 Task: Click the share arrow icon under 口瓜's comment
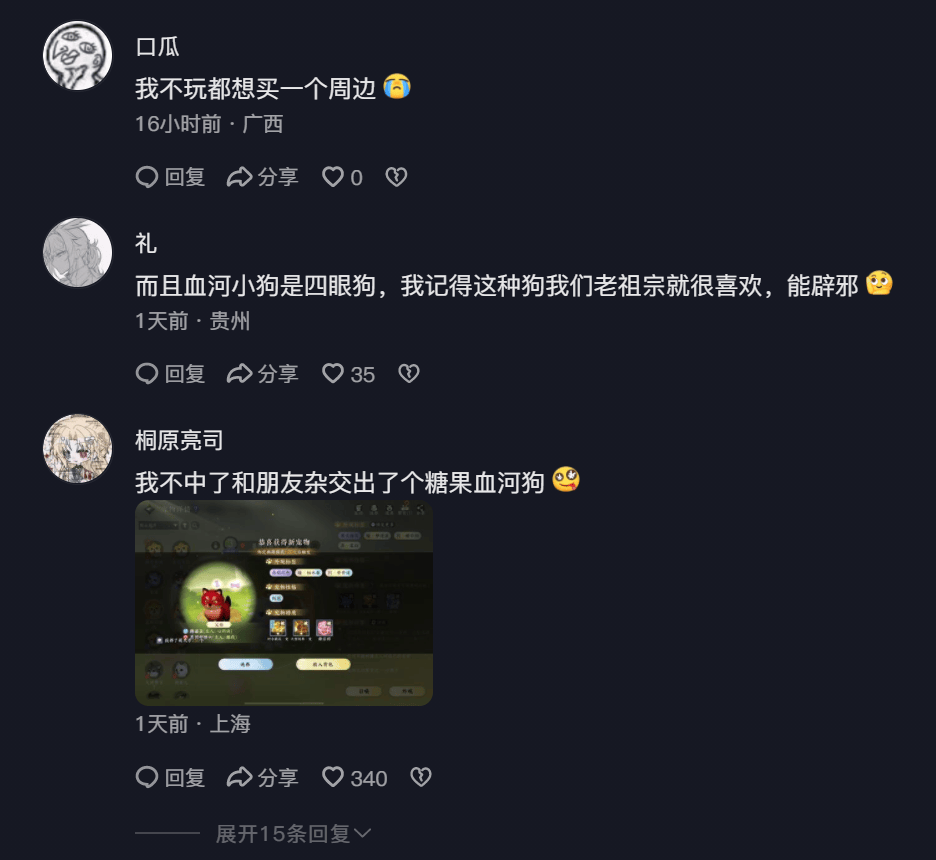(239, 177)
